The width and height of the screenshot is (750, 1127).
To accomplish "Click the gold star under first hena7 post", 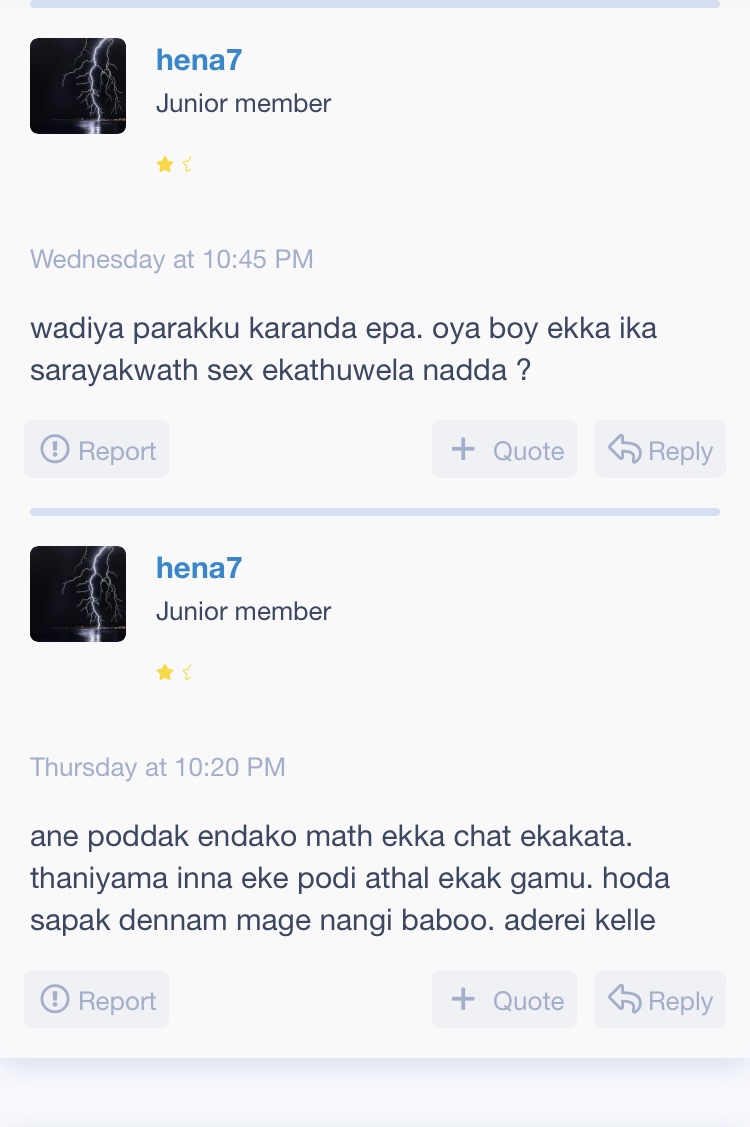I will [165, 165].
